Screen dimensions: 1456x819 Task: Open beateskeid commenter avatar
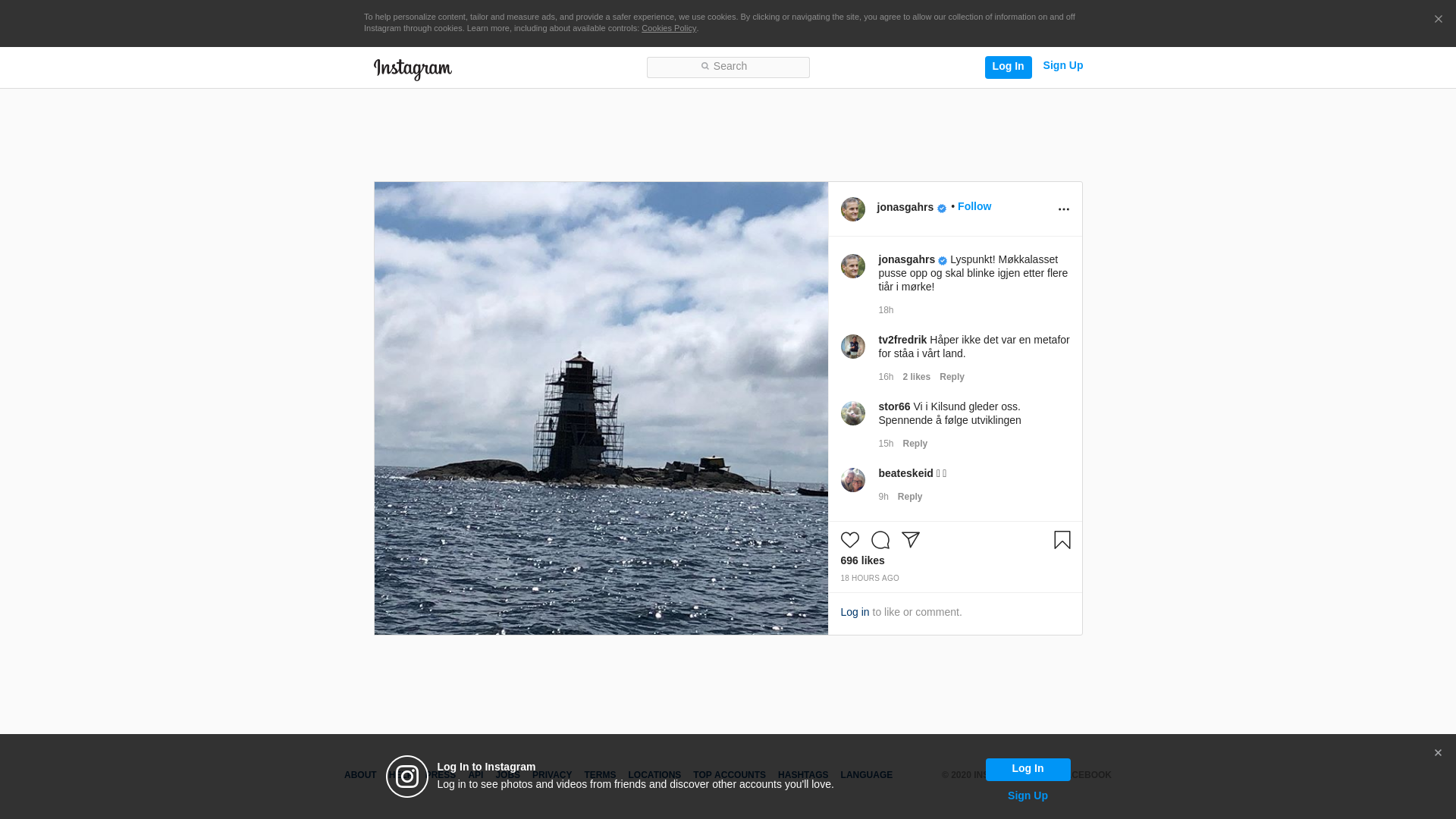click(x=852, y=480)
